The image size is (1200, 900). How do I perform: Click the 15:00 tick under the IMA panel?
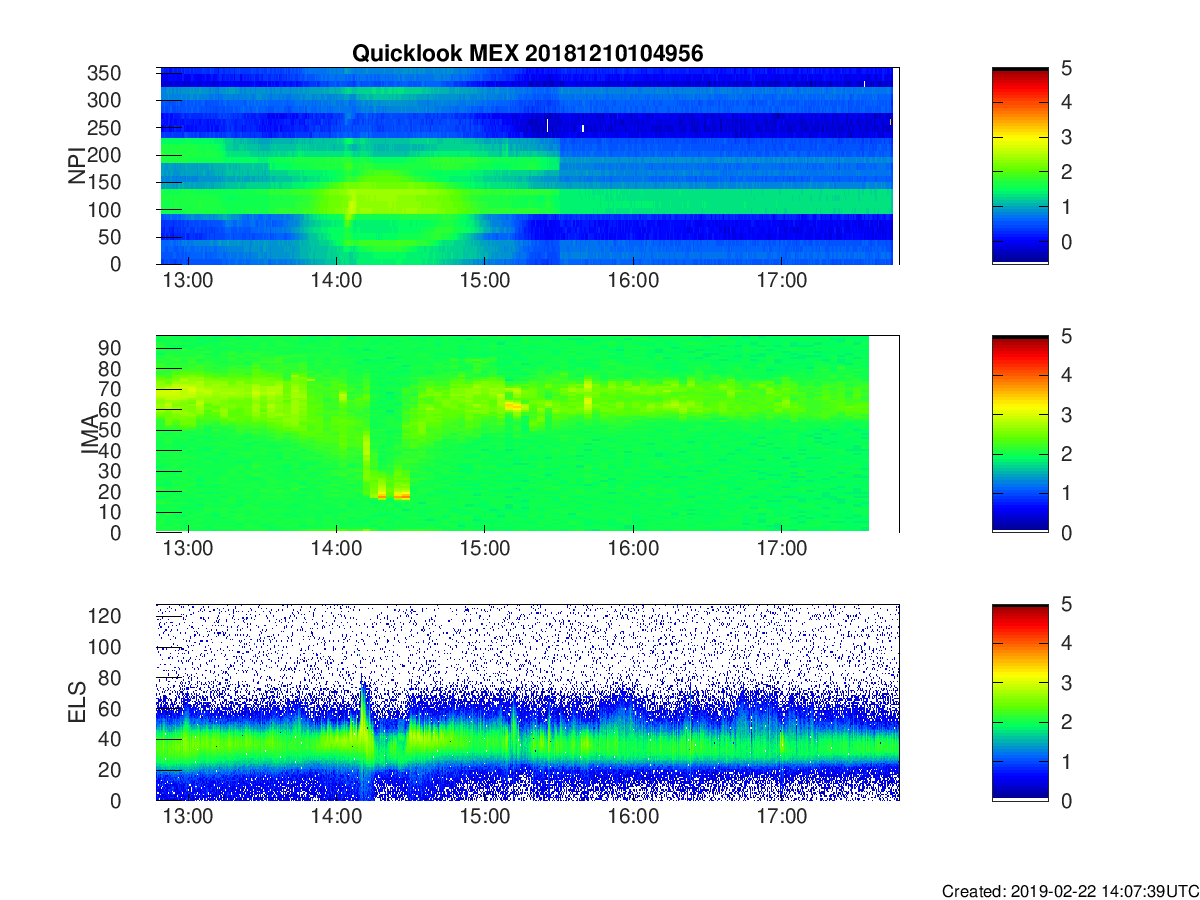pos(484,549)
